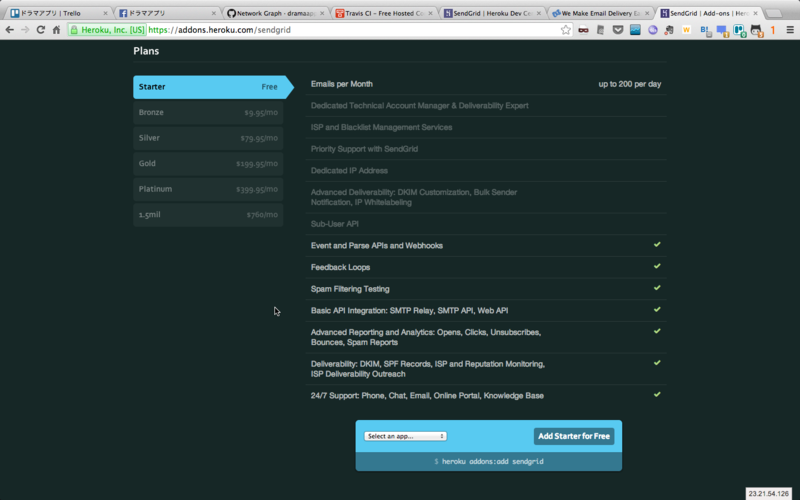This screenshot has height=500, width=800.
Task: Click the Dedicated IP Address row
Action: (x=486, y=170)
